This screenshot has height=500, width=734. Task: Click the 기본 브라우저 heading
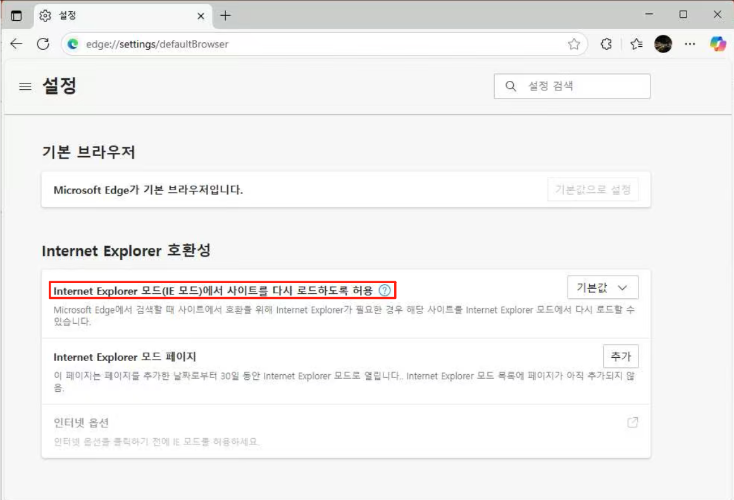click(89, 152)
